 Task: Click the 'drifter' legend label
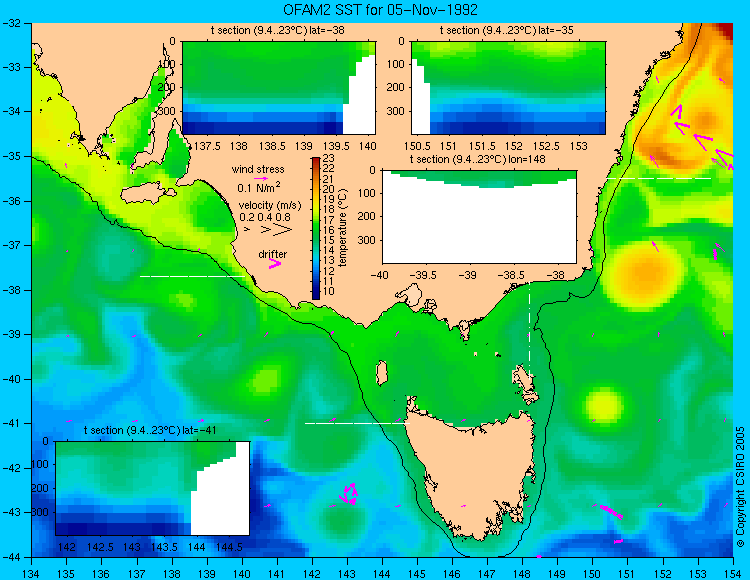point(273,254)
